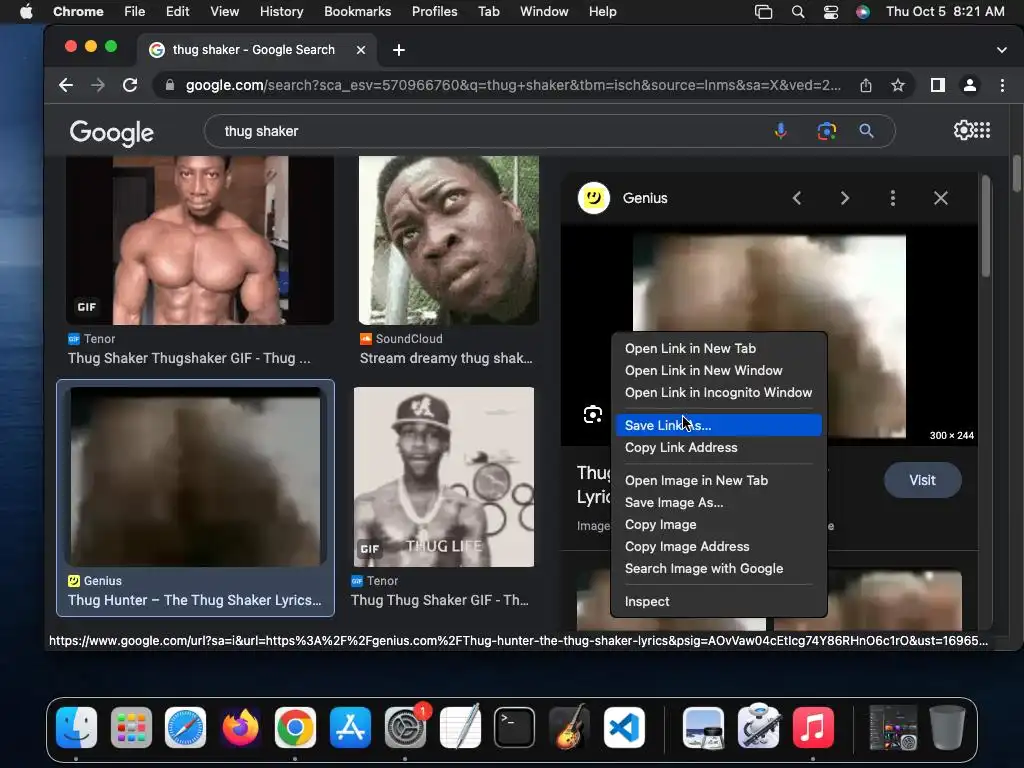Choose Save Image As...
The height and width of the screenshot is (768, 1024).
click(x=718, y=502)
